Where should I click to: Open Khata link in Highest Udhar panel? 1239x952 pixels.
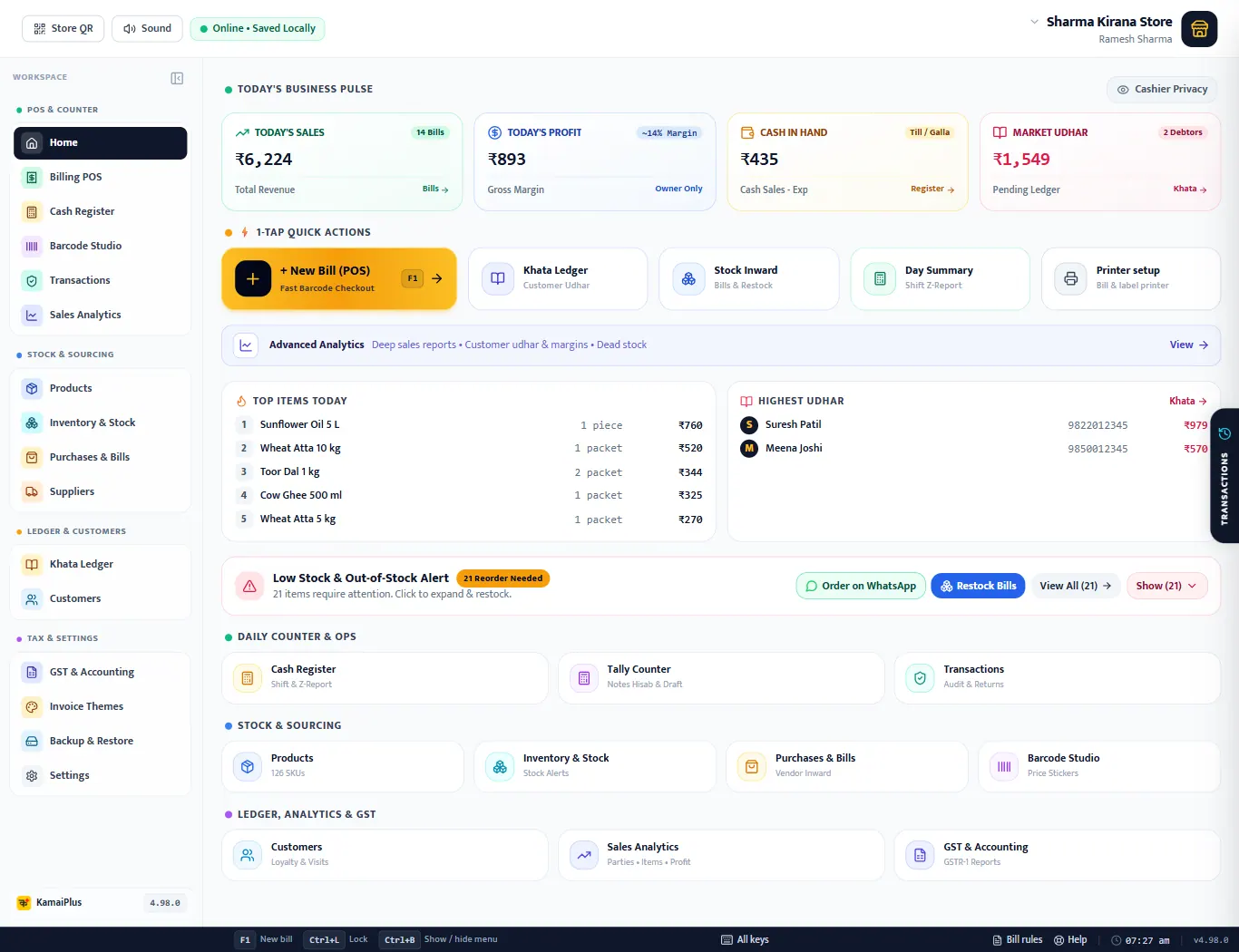point(1188,401)
